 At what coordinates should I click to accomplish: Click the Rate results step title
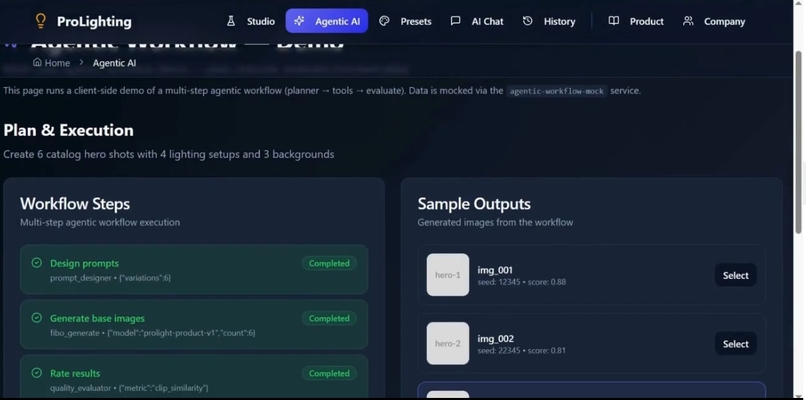75,373
